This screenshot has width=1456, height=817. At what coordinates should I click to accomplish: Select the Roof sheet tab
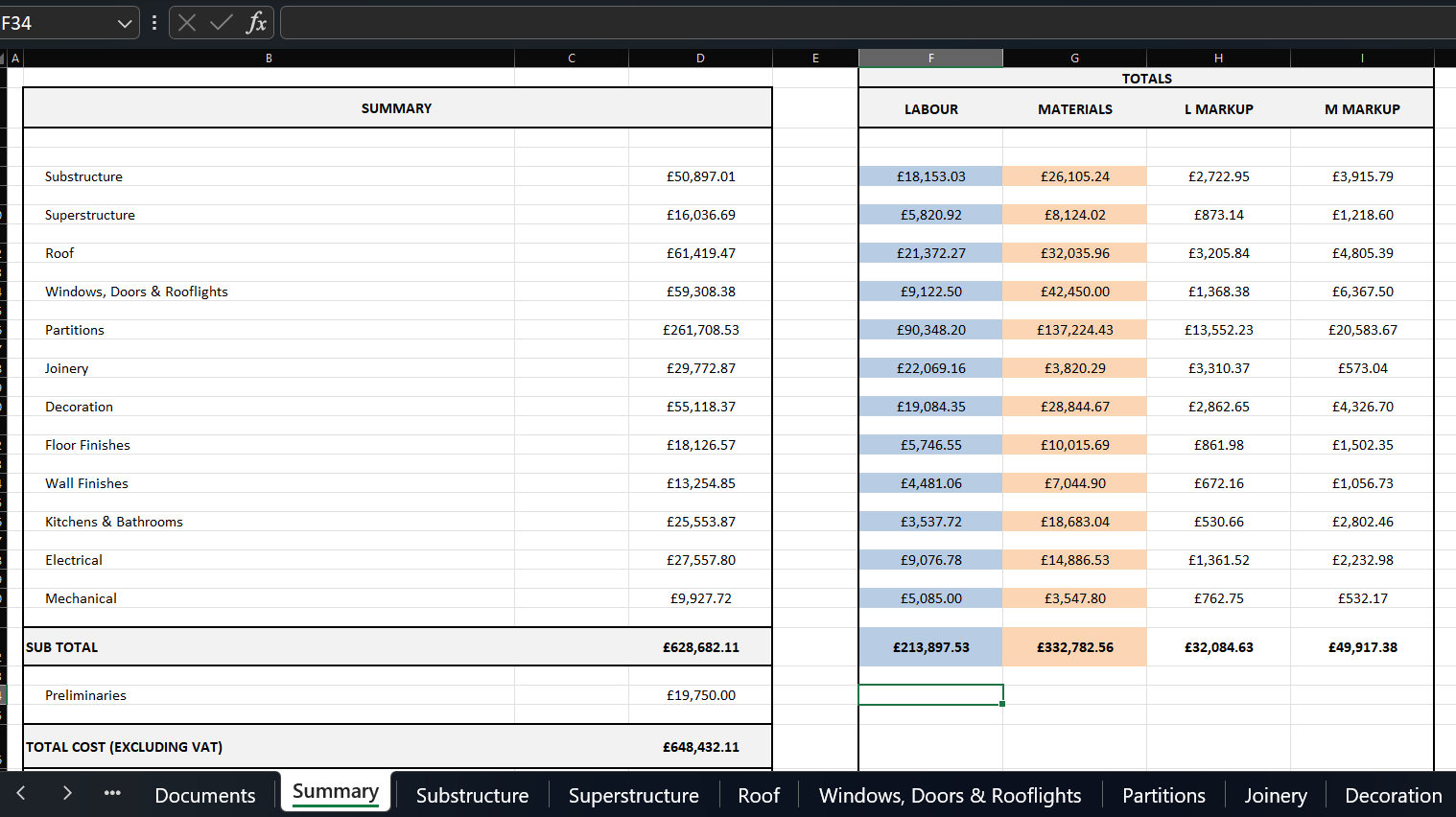click(759, 795)
